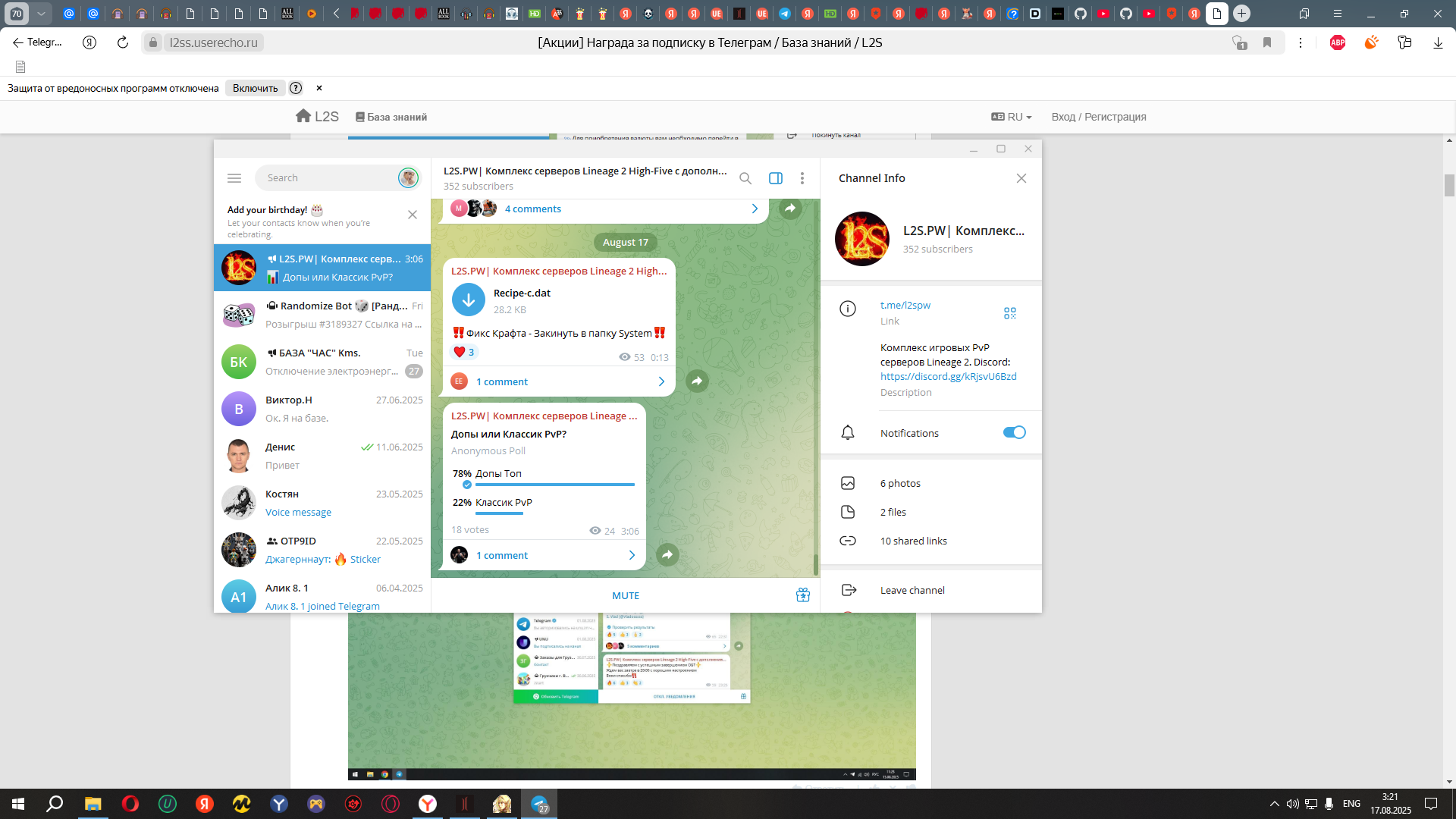This screenshot has height=819, width=1456.
Task: Open the RU language dropdown
Action: (x=1012, y=117)
